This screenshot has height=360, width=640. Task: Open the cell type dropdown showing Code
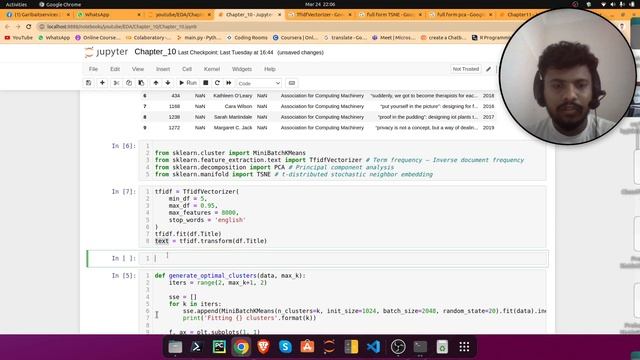coord(259,83)
